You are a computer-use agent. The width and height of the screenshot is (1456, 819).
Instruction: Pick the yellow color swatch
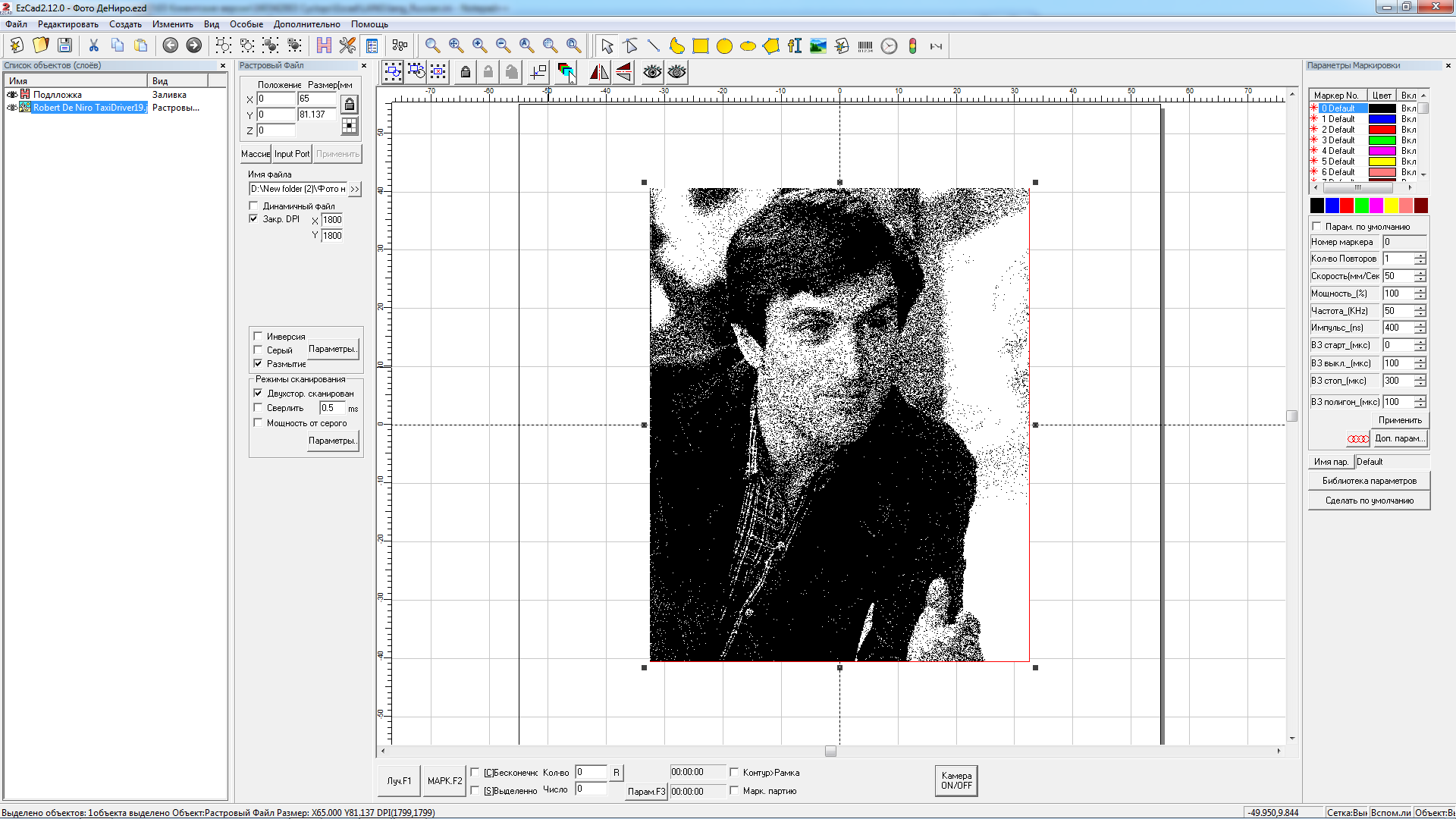tap(1391, 206)
